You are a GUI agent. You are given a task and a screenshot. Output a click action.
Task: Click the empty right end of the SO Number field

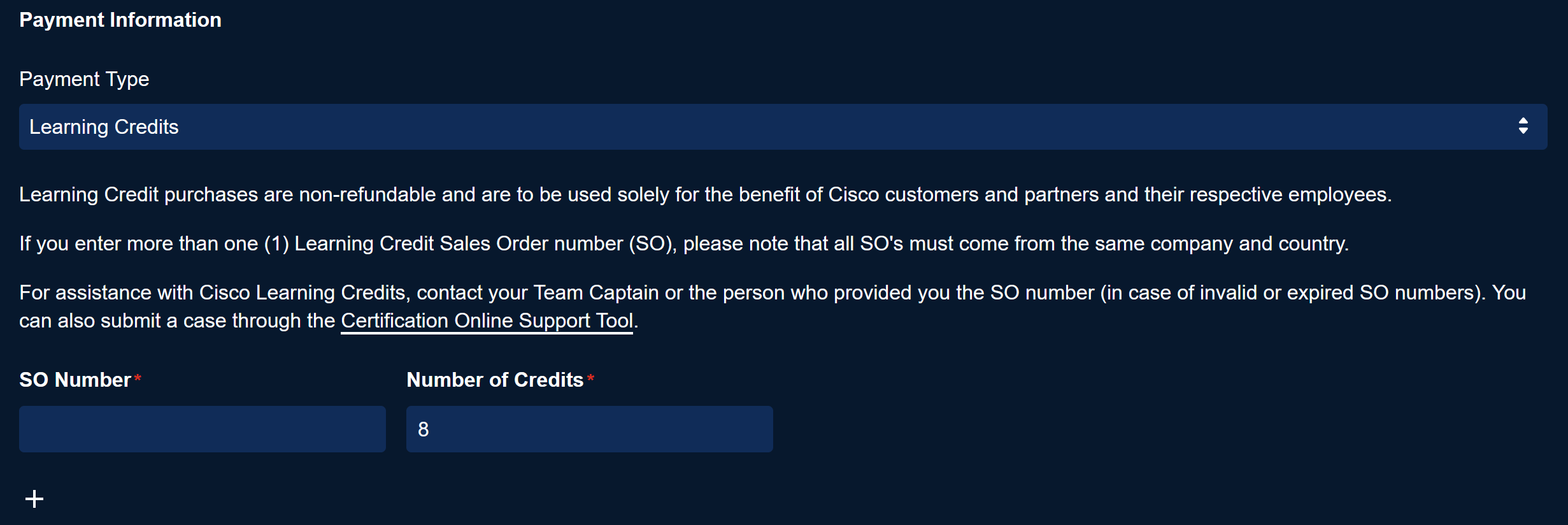(x=357, y=429)
